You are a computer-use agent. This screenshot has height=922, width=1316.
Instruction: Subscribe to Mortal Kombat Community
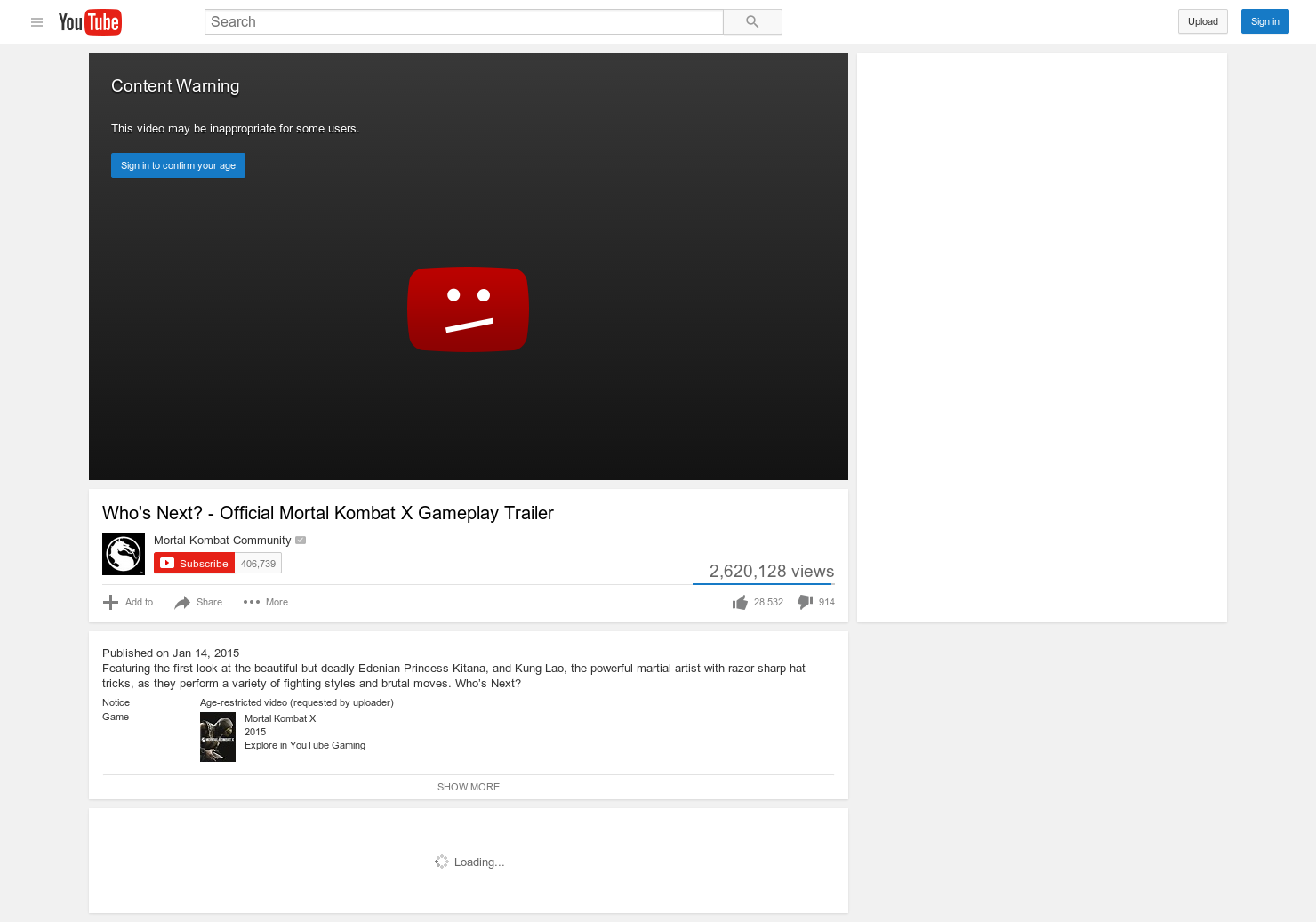pos(194,564)
